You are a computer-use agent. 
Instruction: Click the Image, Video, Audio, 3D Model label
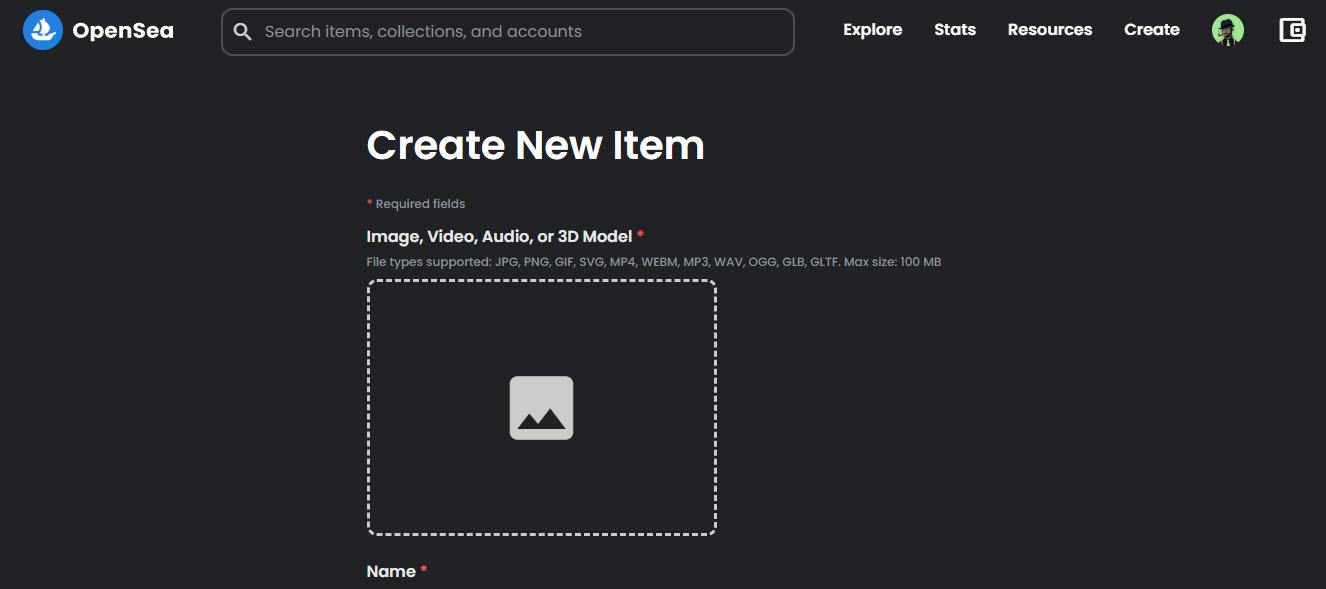tap(499, 237)
